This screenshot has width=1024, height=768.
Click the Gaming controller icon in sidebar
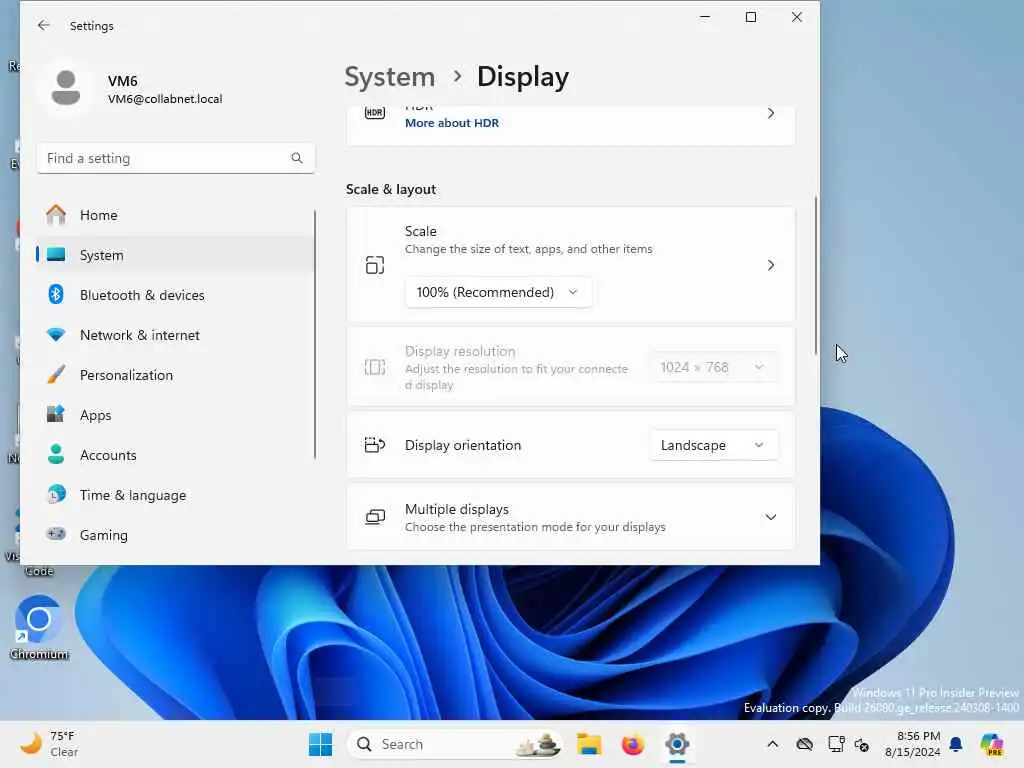click(56, 534)
